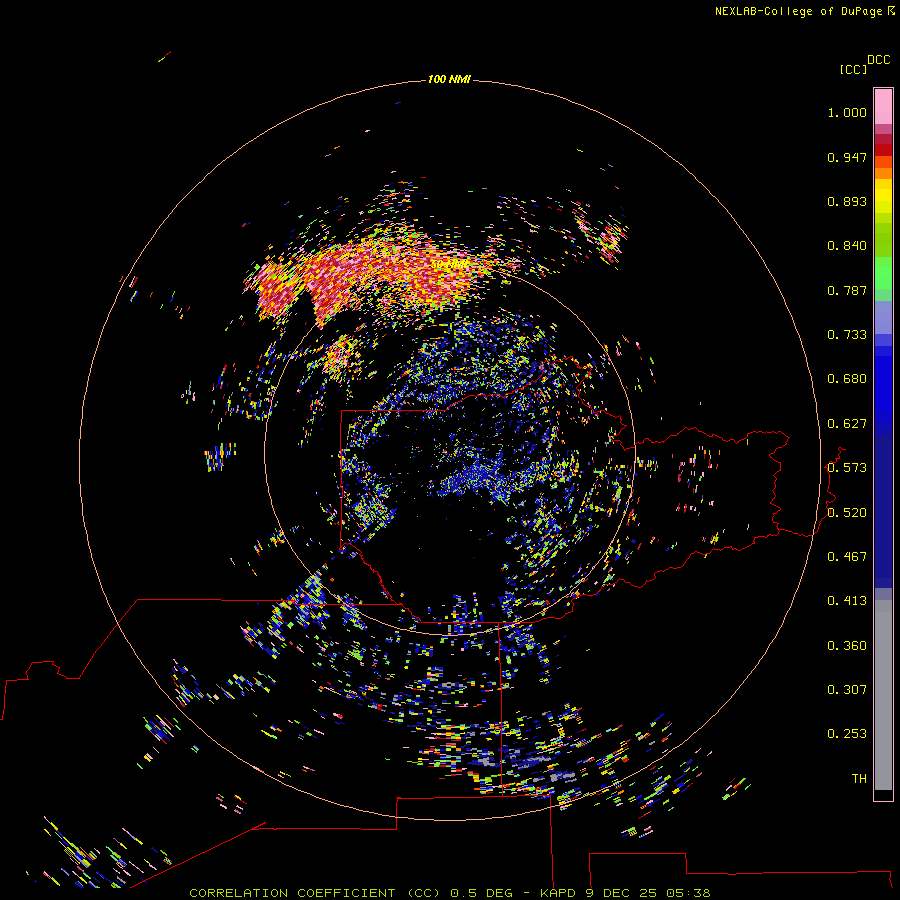Click the 0.467 legend value
This screenshot has height=900, width=900.
847,557
